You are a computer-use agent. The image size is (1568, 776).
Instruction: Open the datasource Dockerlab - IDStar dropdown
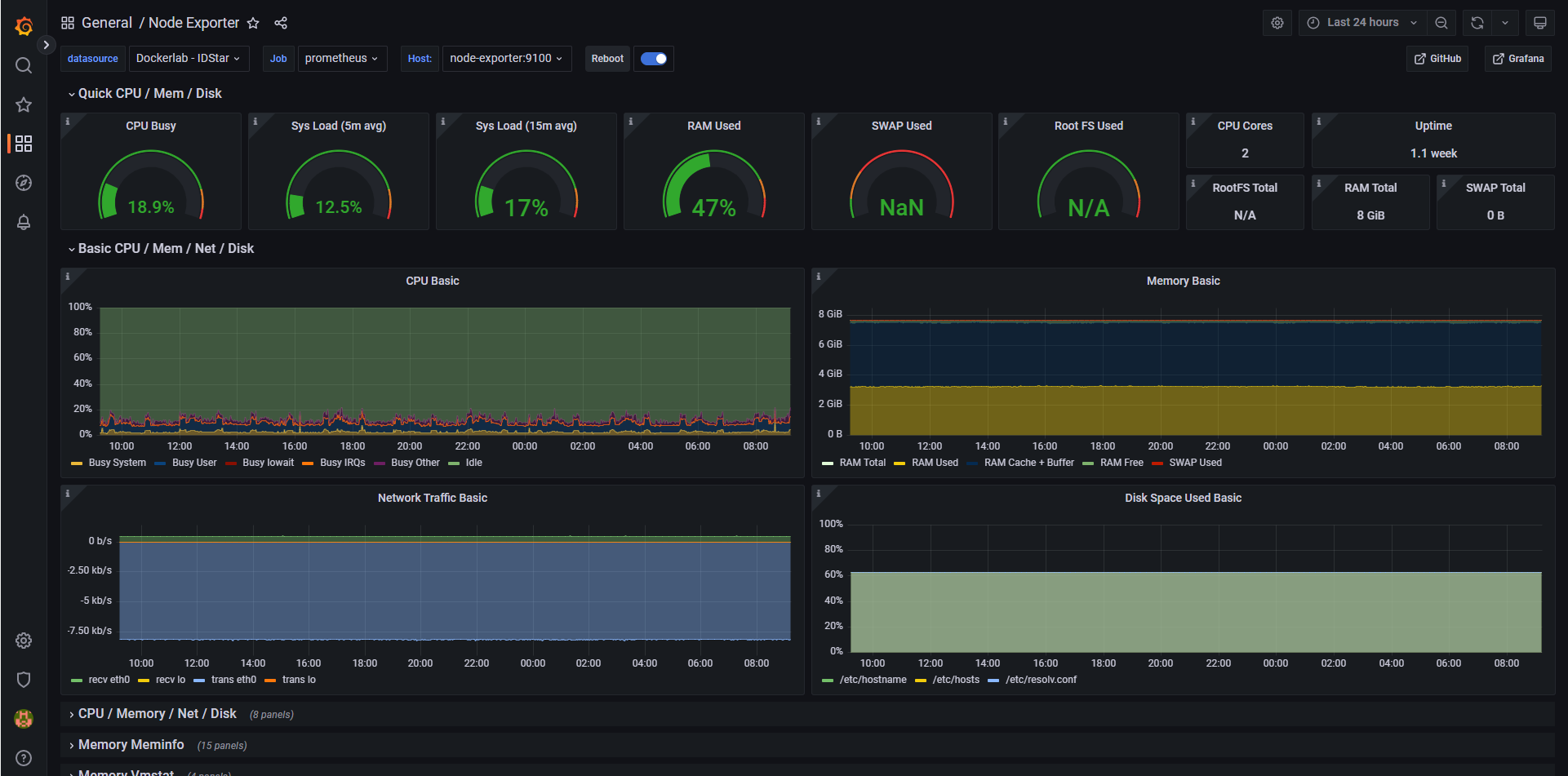click(x=189, y=59)
